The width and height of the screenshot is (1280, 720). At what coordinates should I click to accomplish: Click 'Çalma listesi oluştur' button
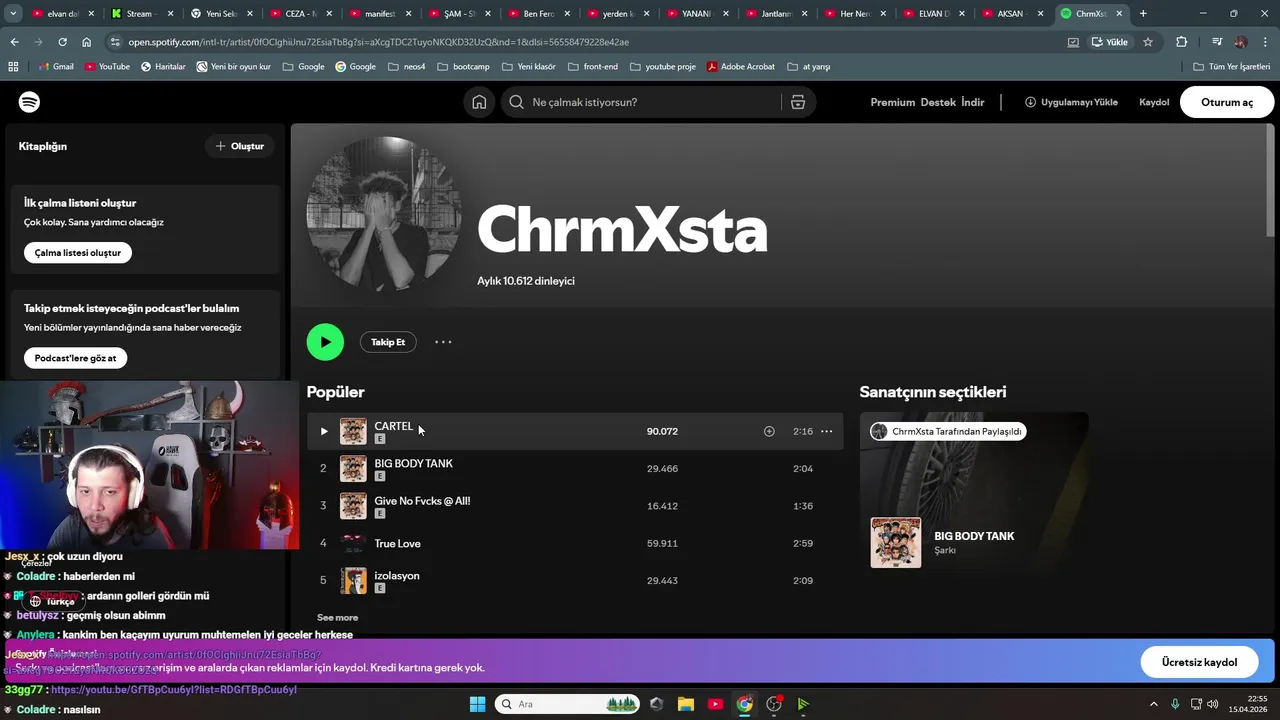click(x=78, y=253)
